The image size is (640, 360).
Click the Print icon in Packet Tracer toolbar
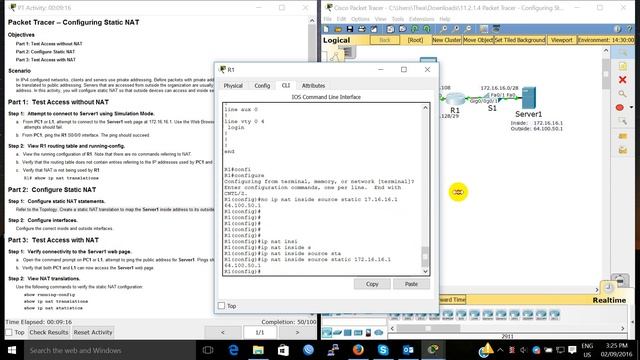coord(362,29)
